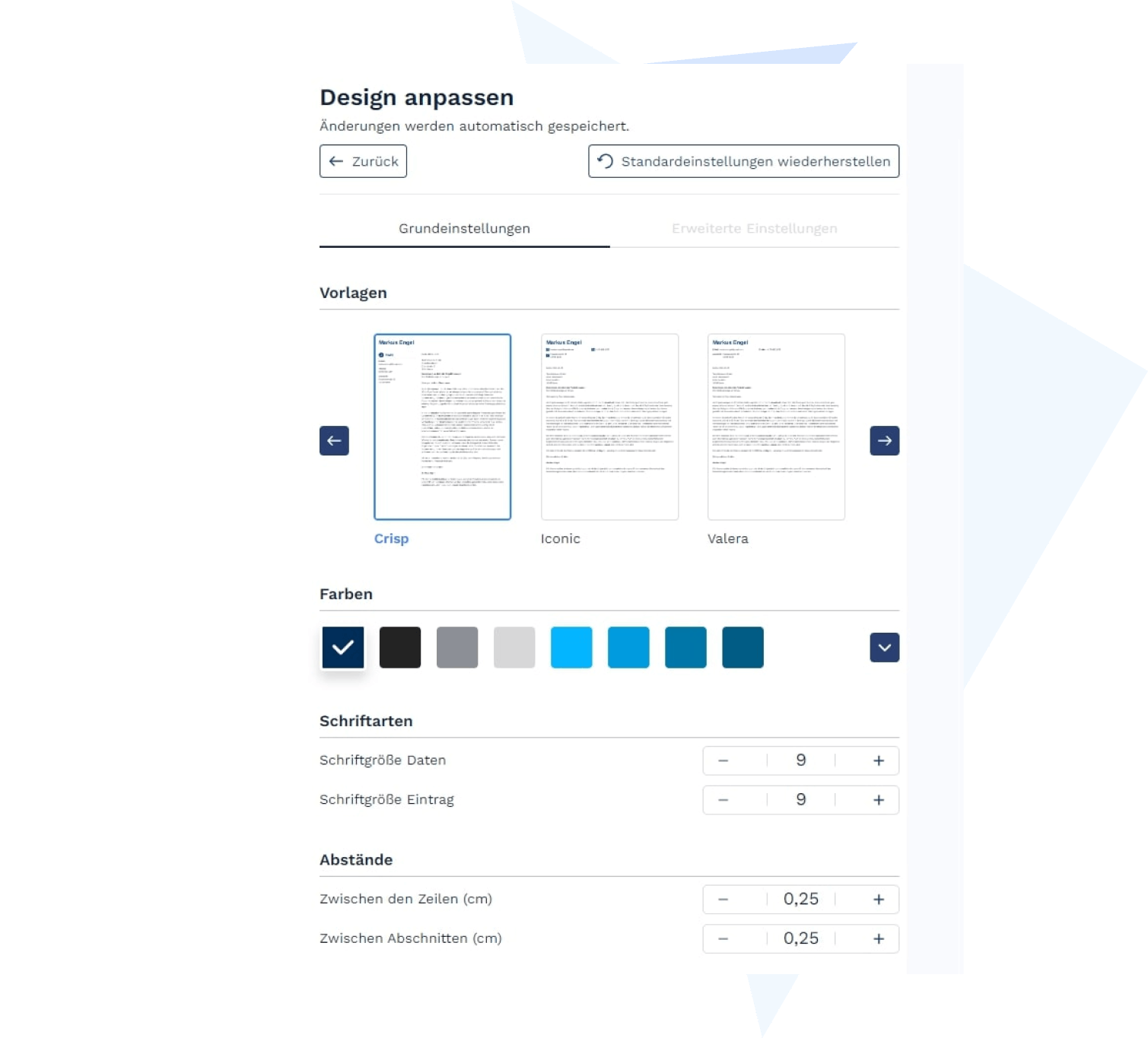The image size is (1148, 1038).
Task: Choose the black color swatch
Action: [400, 647]
